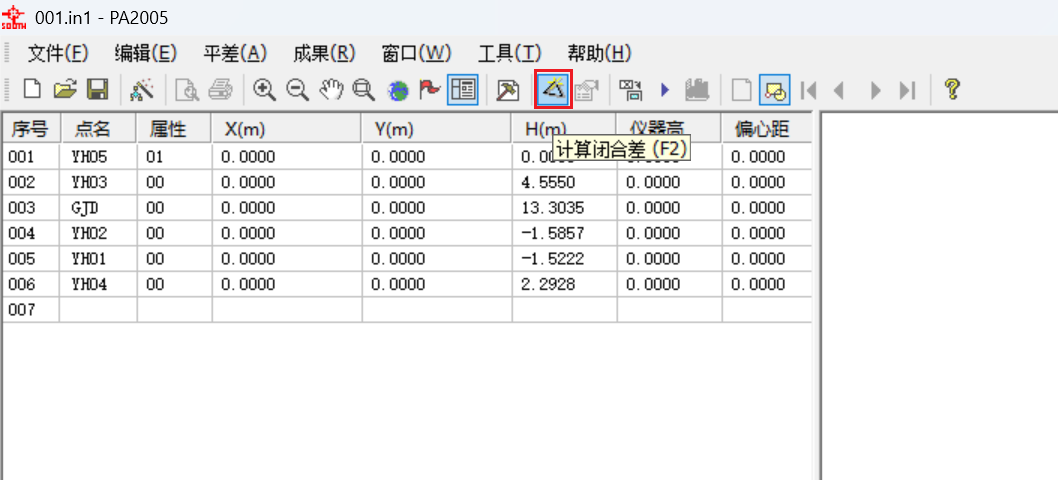The height and width of the screenshot is (480, 1058).
Task: Select row number 001
Action: 31,157
